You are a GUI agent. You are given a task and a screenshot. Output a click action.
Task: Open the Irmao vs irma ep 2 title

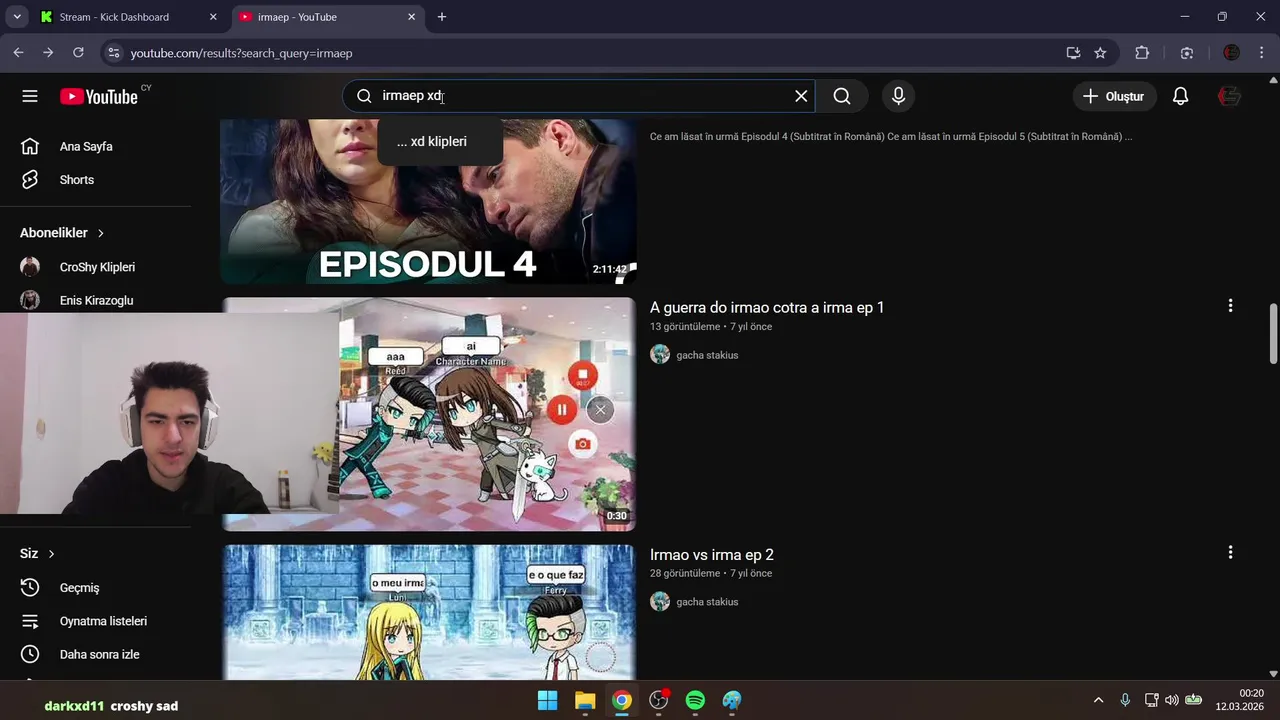point(712,555)
